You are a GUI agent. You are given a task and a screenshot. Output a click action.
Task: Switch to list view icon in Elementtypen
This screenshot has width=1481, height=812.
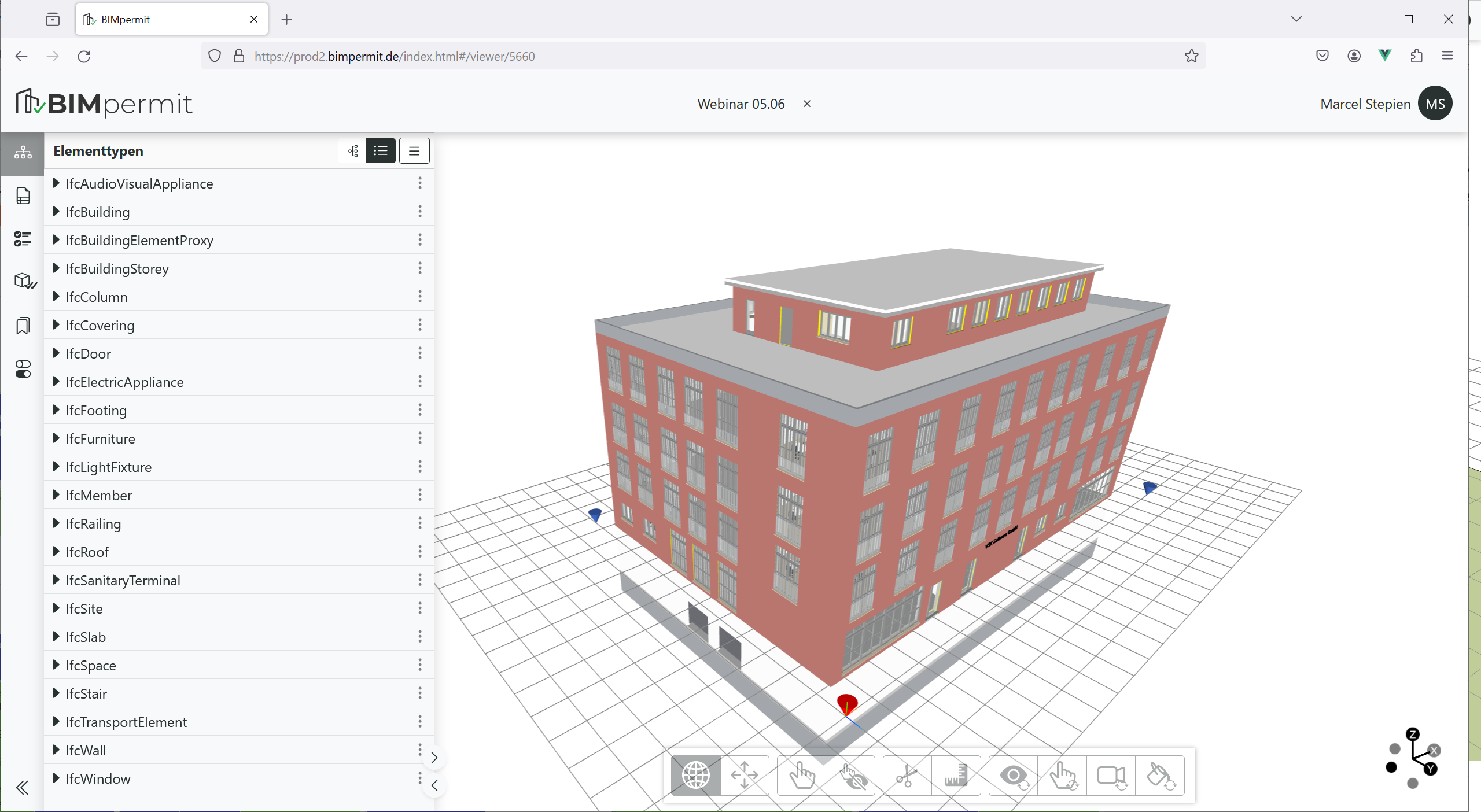pyautogui.click(x=381, y=151)
